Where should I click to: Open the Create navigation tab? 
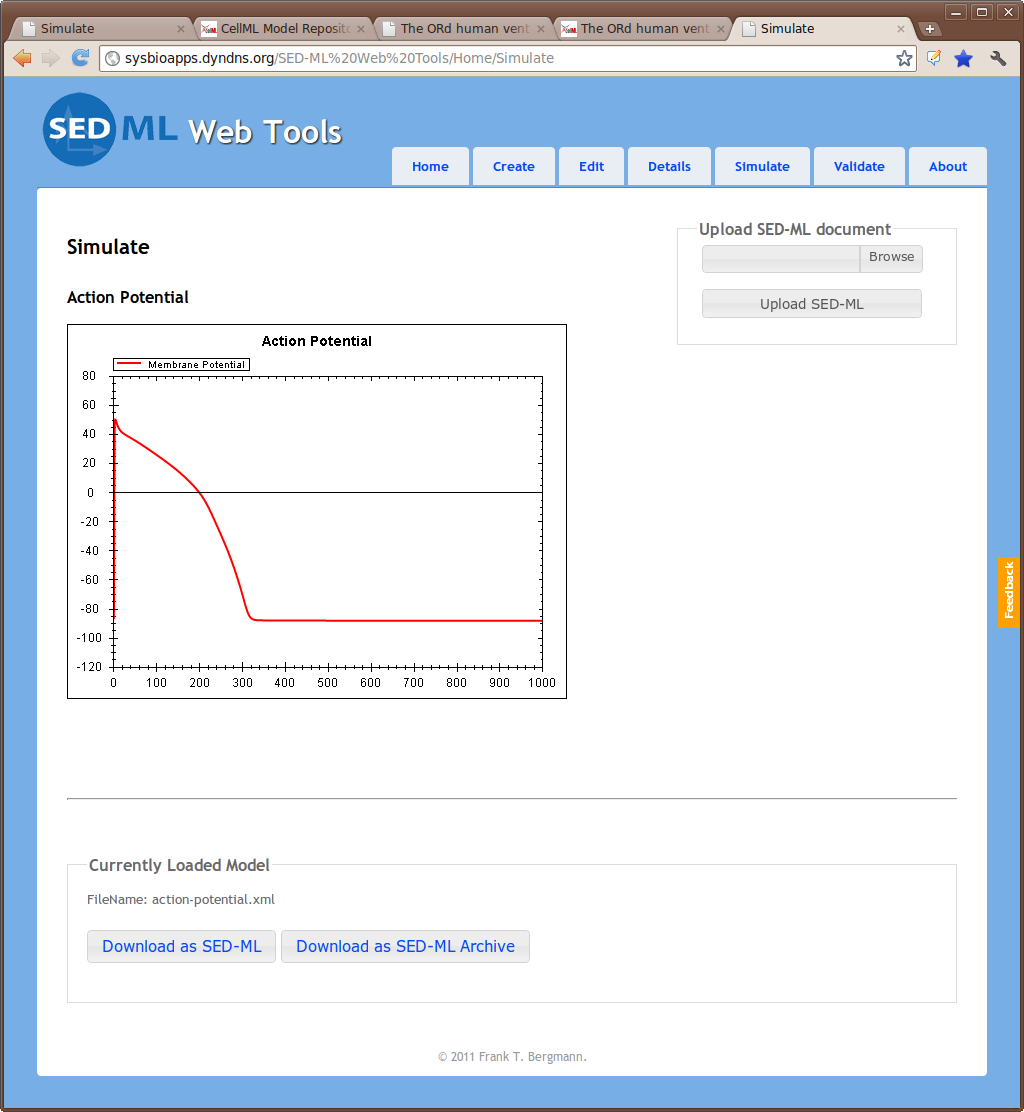[513, 167]
